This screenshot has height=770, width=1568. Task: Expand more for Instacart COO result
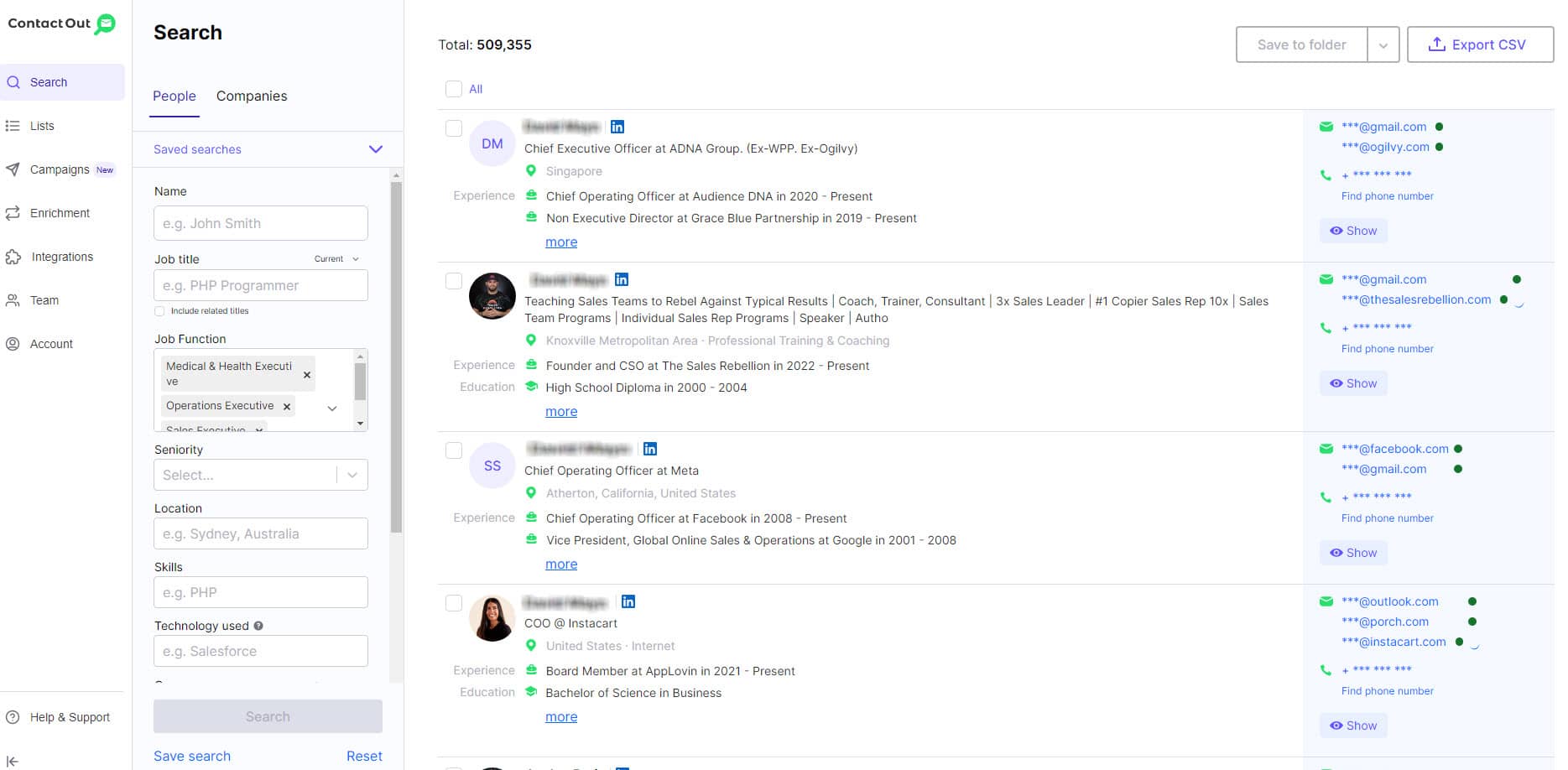(561, 717)
